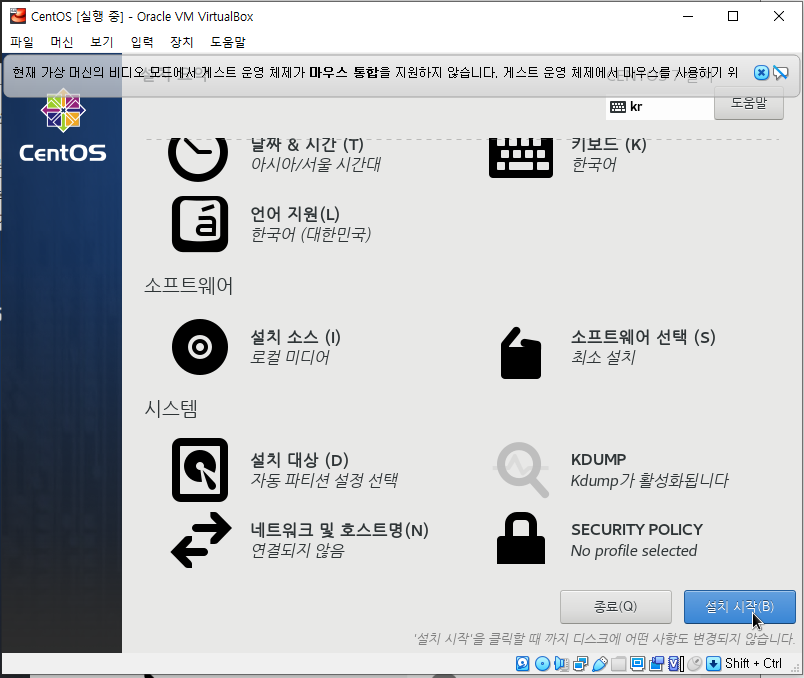
Task: Click the recording status bar icon
Action: point(656,664)
